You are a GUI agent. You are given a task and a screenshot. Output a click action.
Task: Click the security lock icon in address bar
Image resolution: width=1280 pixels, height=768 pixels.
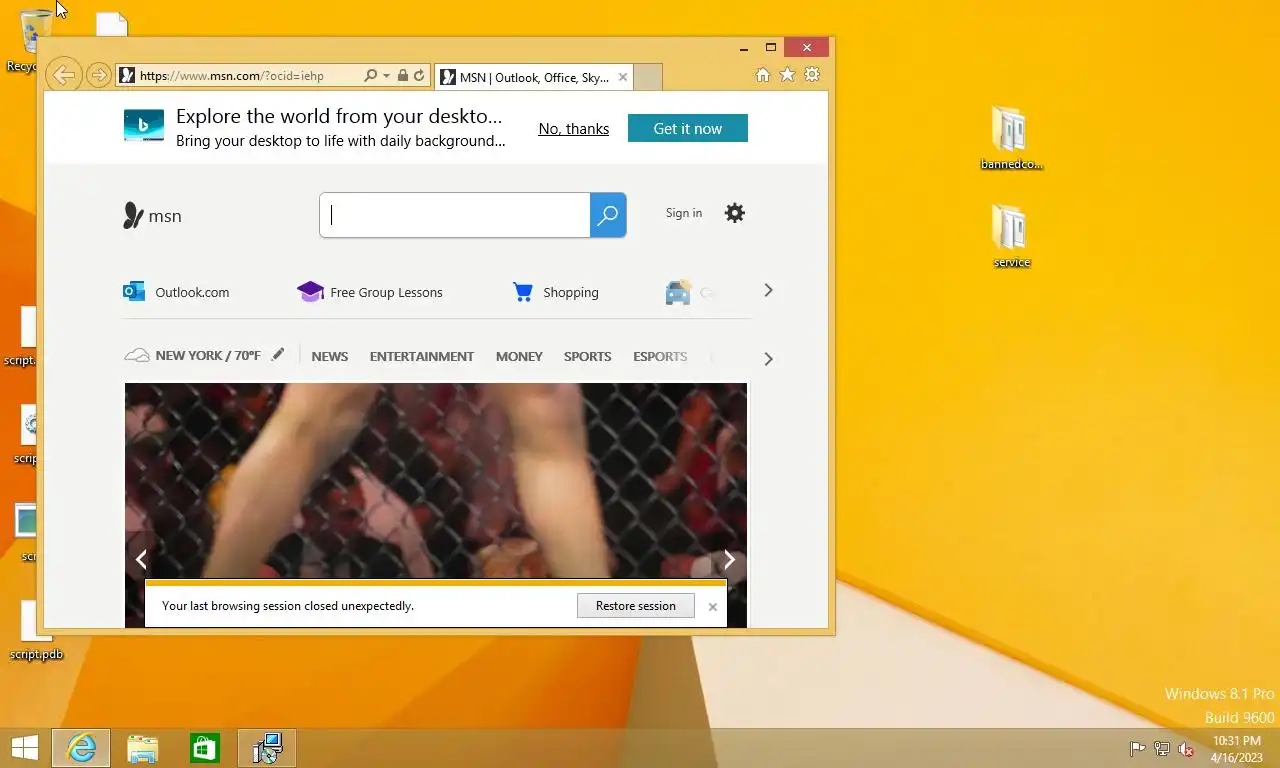click(403, 76)
